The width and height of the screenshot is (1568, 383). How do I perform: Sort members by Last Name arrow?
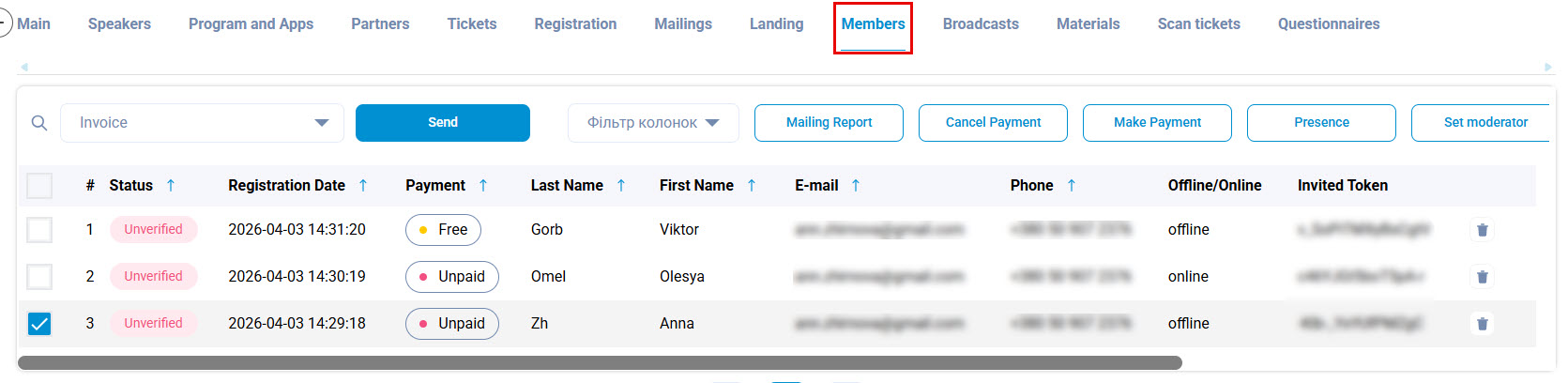coord(621,186)
